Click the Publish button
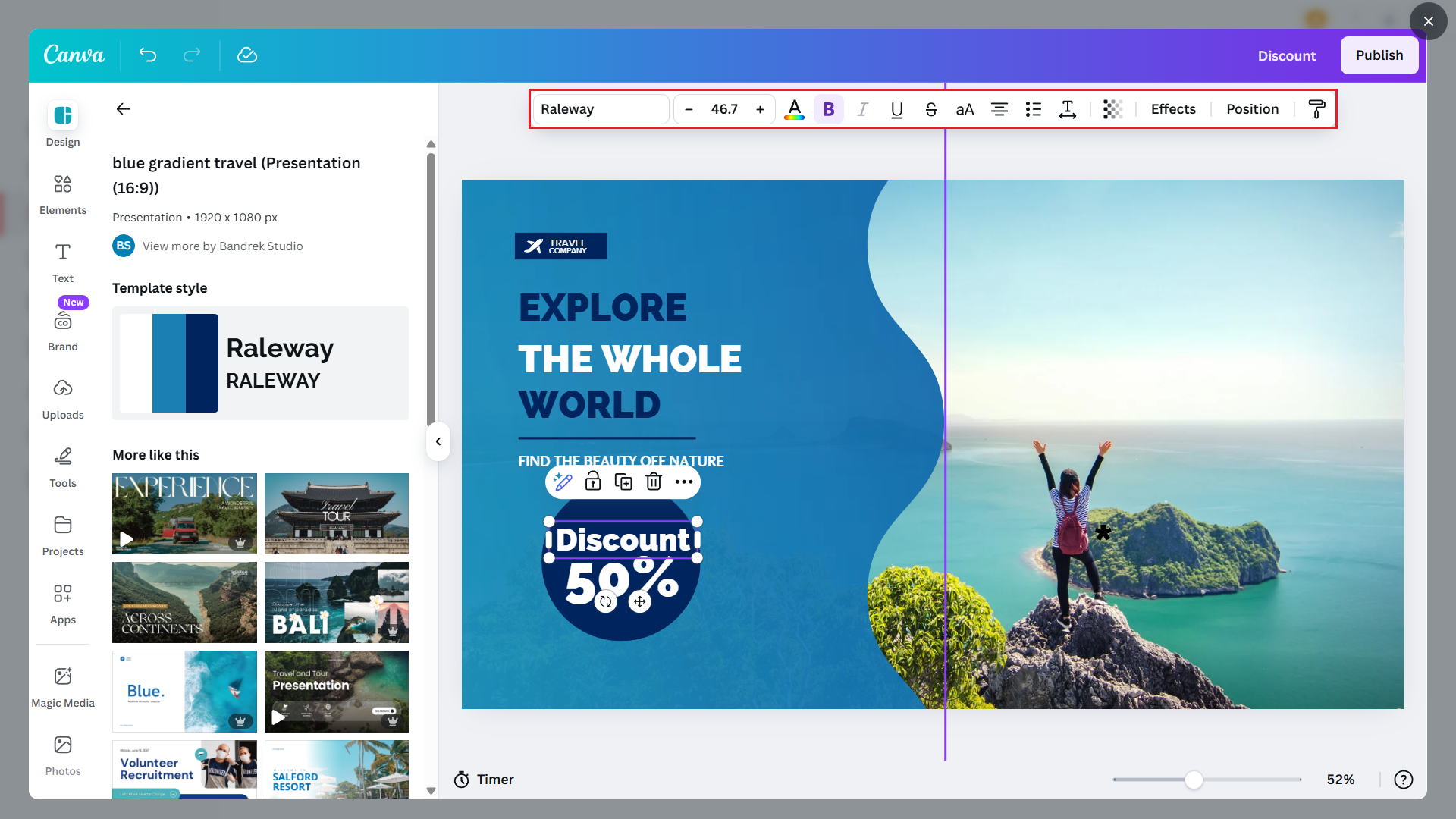1456x819 pixels. [x=1379, y=55]
